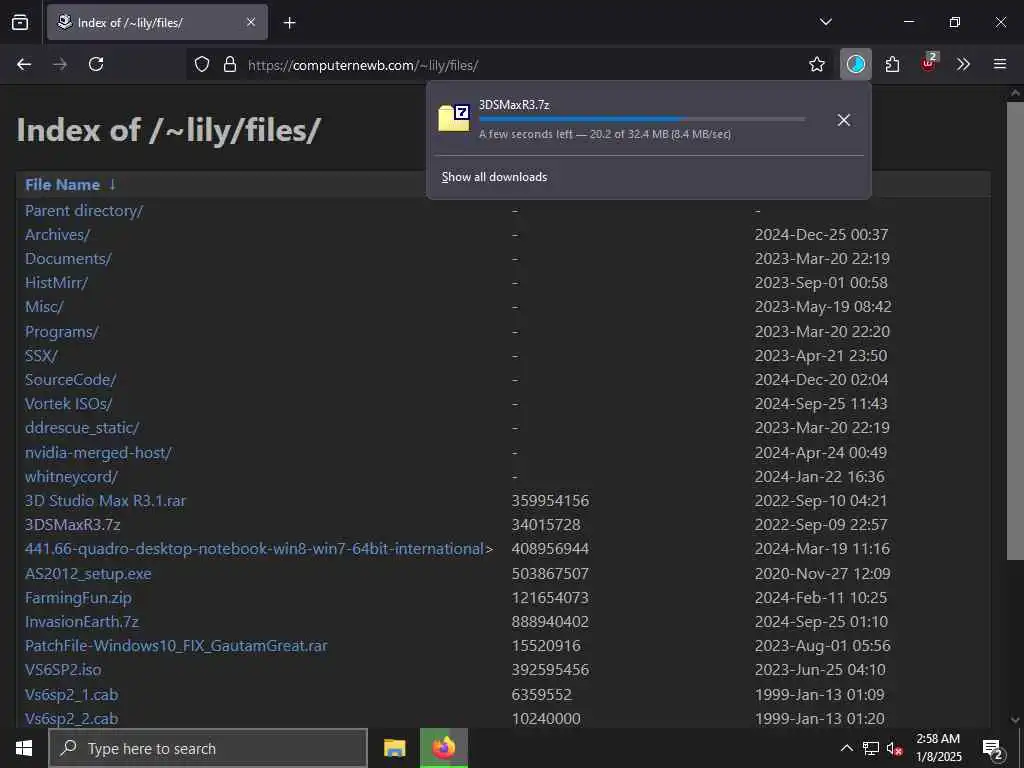Image resolution: width=1024 pixels, height=768 pixels.
Task: Open the Vortek ISOs/ folder
Action: [x=69, y=404]
